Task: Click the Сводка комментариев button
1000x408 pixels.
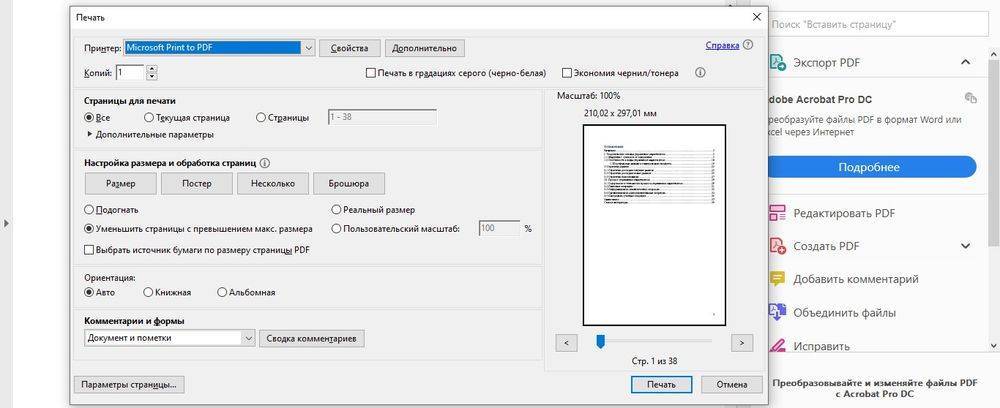Action: click(x=312, y=339)
